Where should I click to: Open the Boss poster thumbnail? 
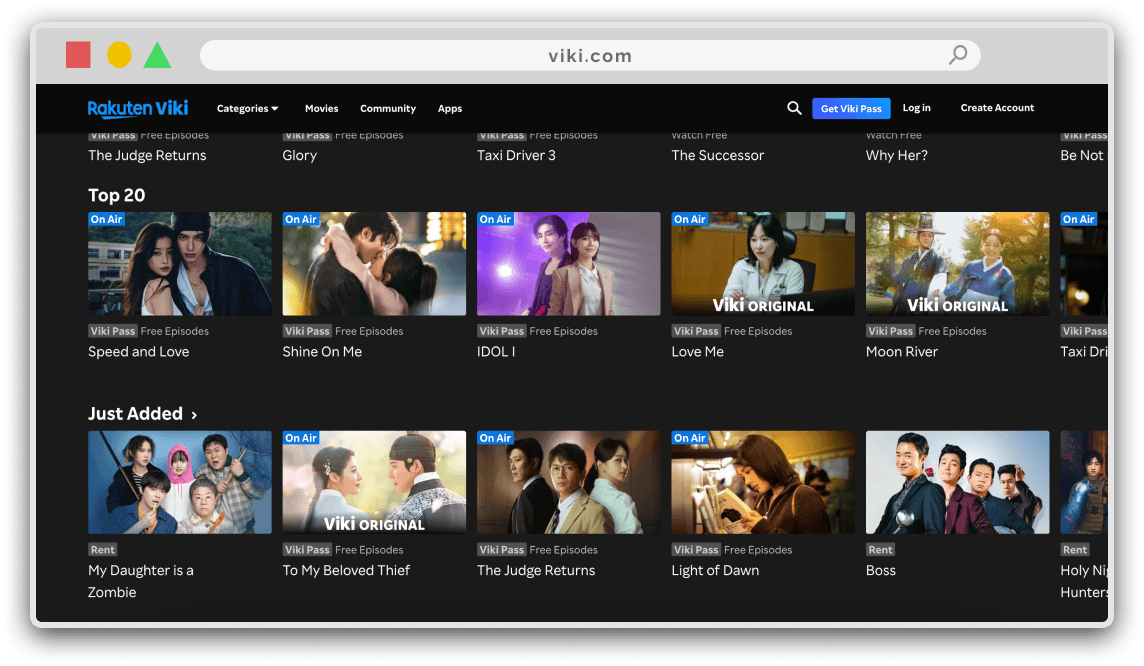(957, 482)
